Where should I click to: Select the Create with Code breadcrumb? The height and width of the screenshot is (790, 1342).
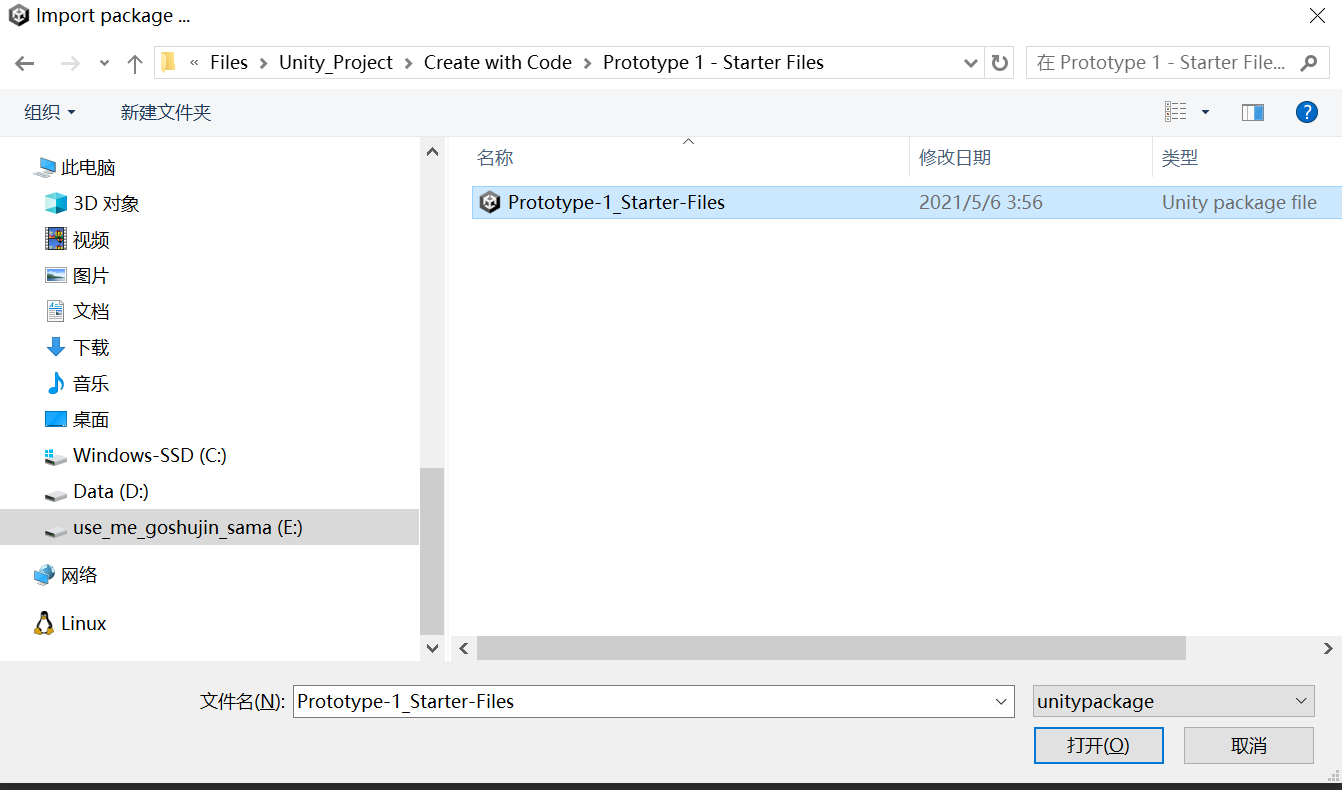(498, 62)
